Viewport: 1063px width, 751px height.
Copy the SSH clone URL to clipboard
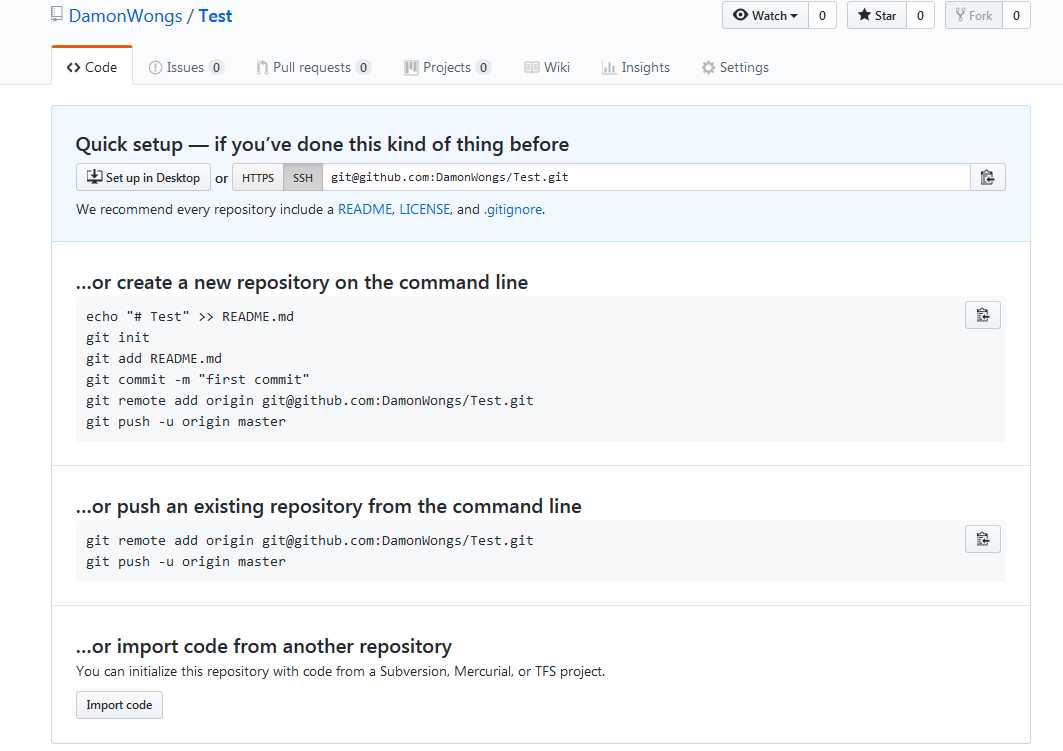tap(988, 178)
